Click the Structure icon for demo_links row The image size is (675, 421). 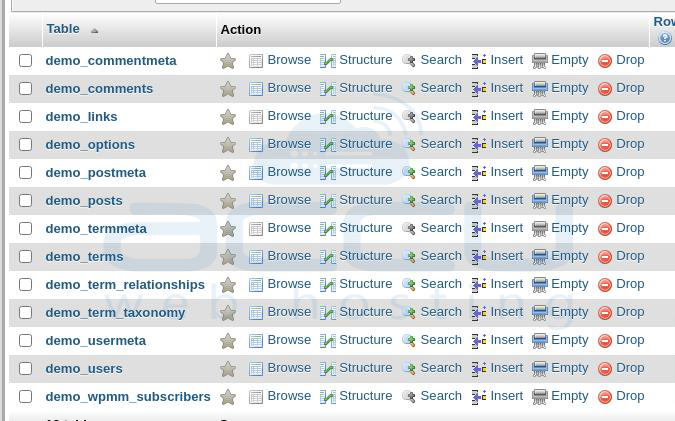[328, 117]
